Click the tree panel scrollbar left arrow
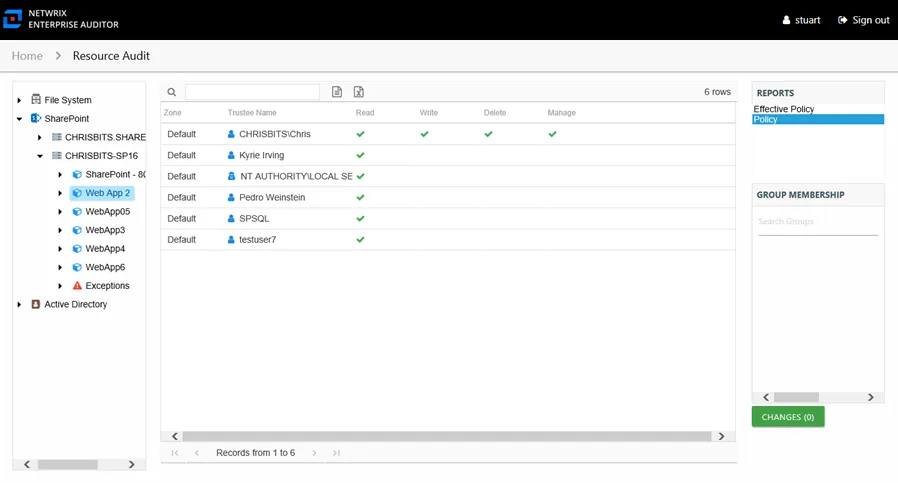This screenshot has height=483, width=898. coord(26,465)
